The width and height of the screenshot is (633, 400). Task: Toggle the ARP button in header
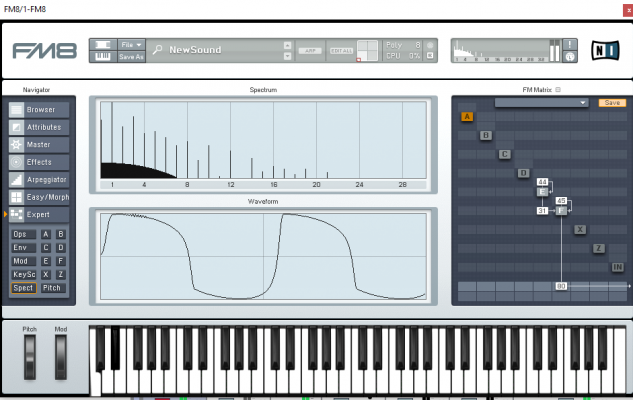pos(310,51)
